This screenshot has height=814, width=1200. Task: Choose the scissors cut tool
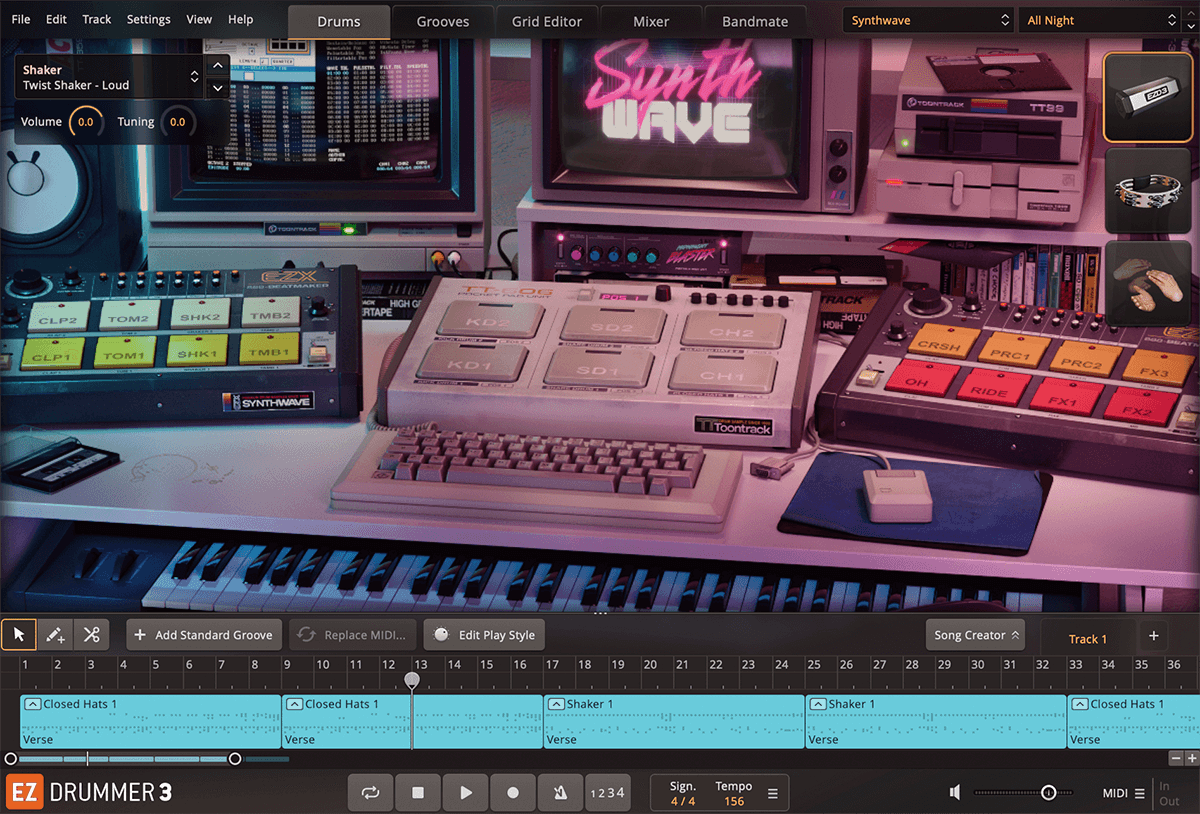(x=90, y=634)
